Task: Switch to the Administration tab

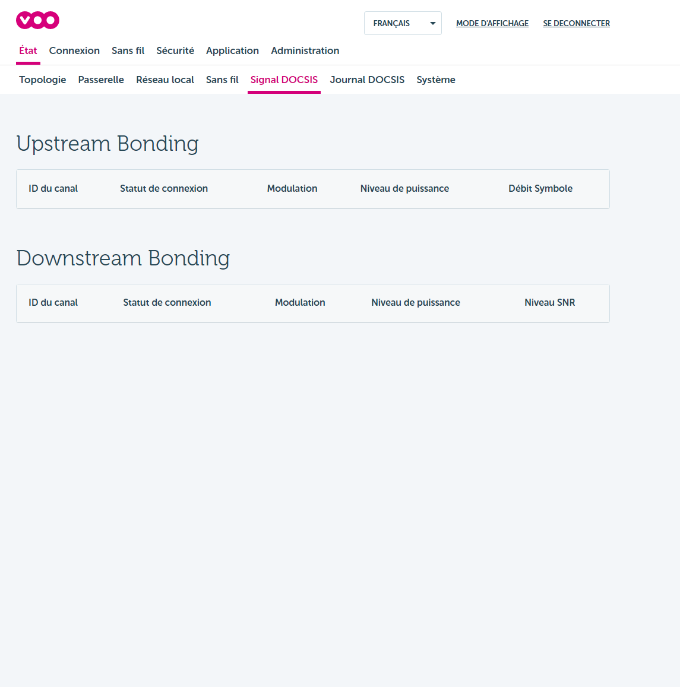Action: tap(305, 51)
